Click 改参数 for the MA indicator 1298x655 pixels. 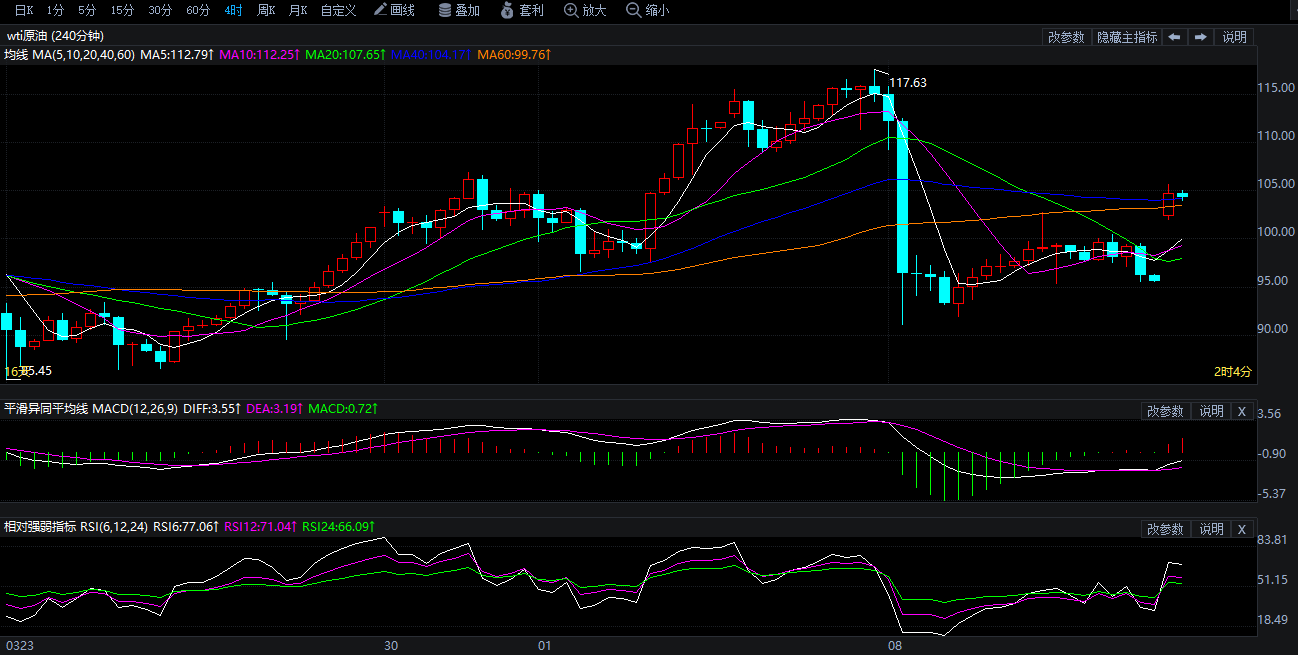point(1066,37)
